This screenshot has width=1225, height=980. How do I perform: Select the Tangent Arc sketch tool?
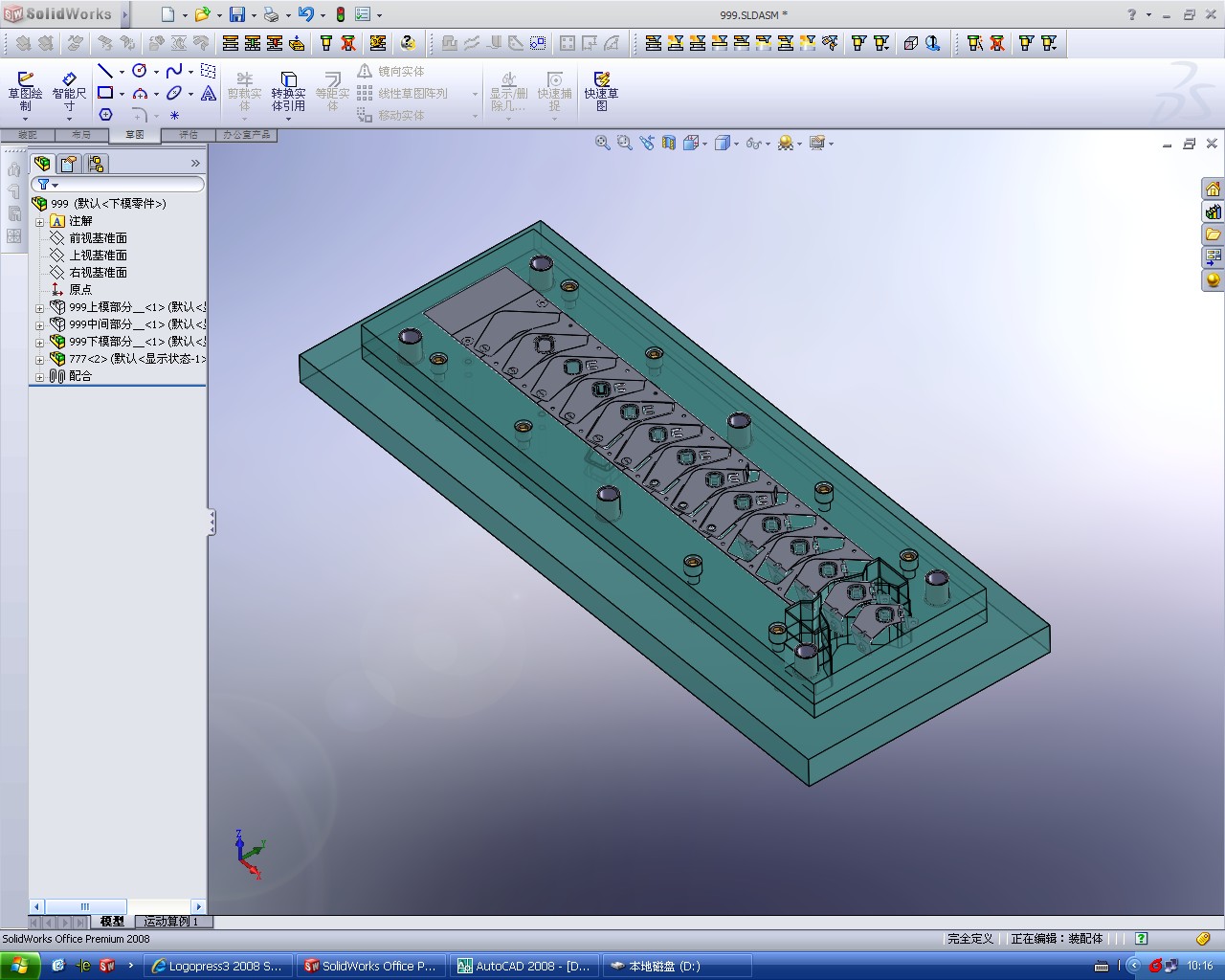point(140,94)
